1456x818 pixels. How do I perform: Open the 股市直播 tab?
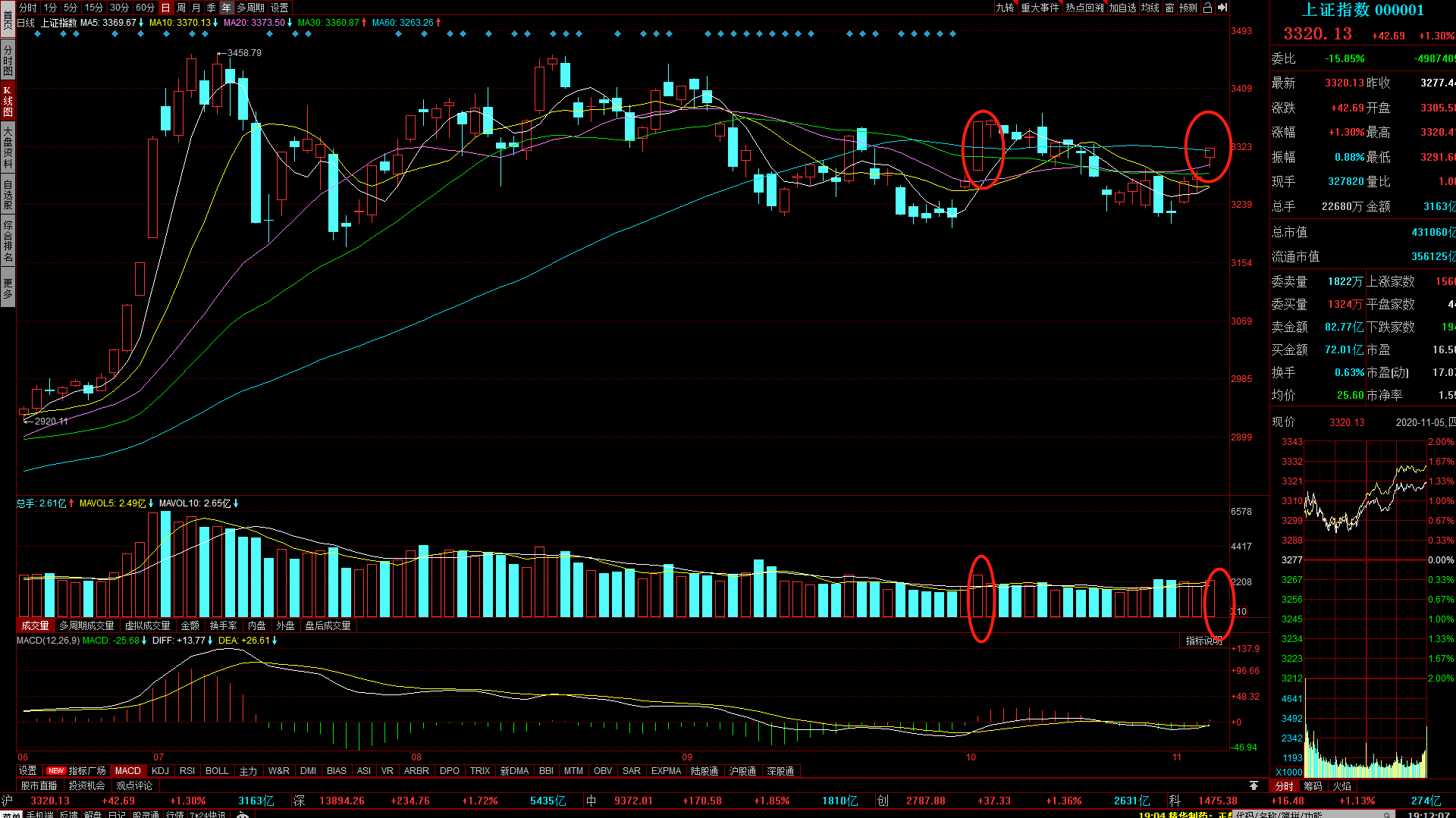point(39,785)
